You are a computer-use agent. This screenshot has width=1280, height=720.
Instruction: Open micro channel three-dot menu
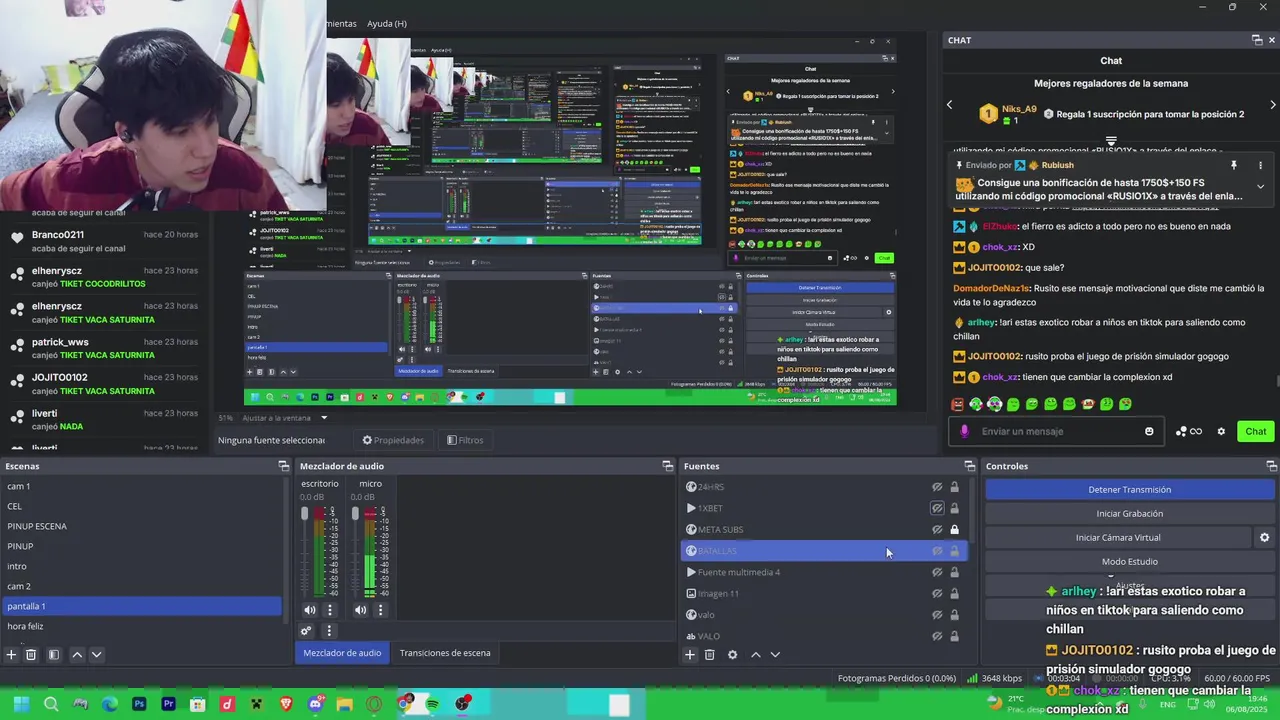pos(380,610)
